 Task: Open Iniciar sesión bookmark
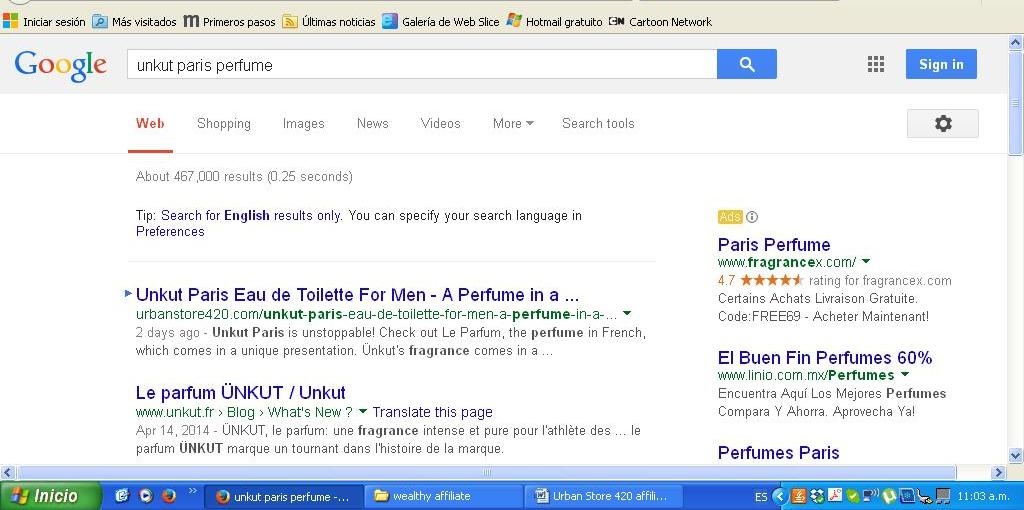tap(44, 22)
